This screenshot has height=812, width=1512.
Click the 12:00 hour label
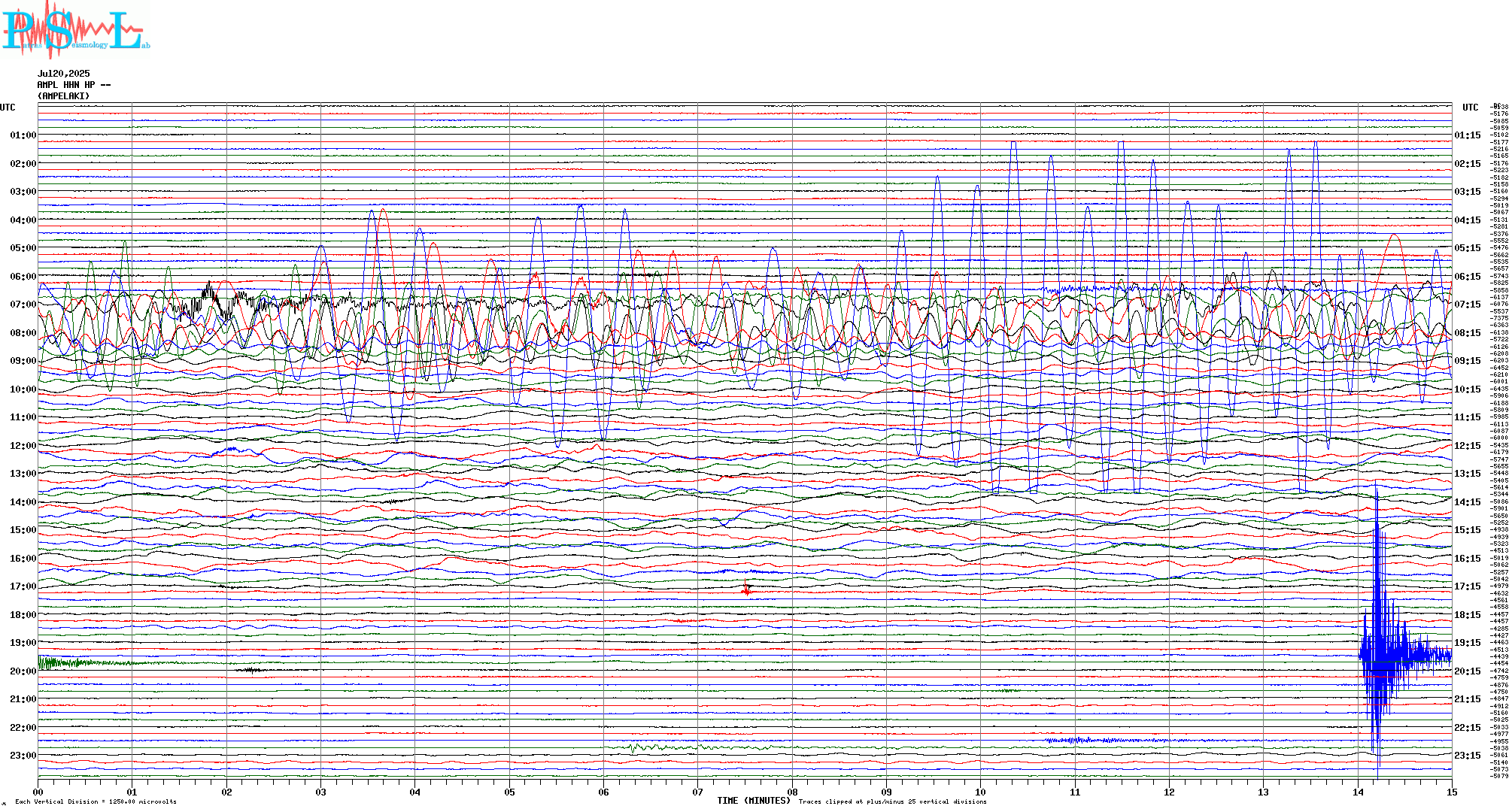(x=23, y=446)
